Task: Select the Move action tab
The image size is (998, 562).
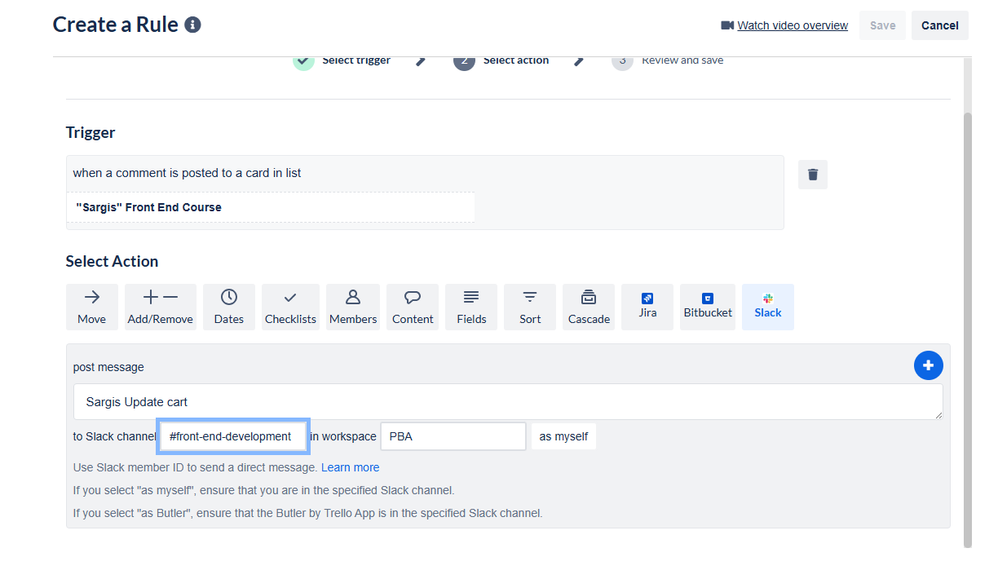Action: pos(92,307)
